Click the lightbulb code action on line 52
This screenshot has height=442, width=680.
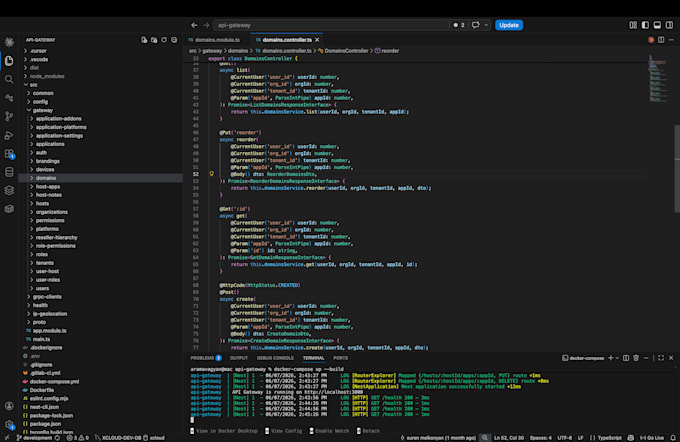click(212, 174)
